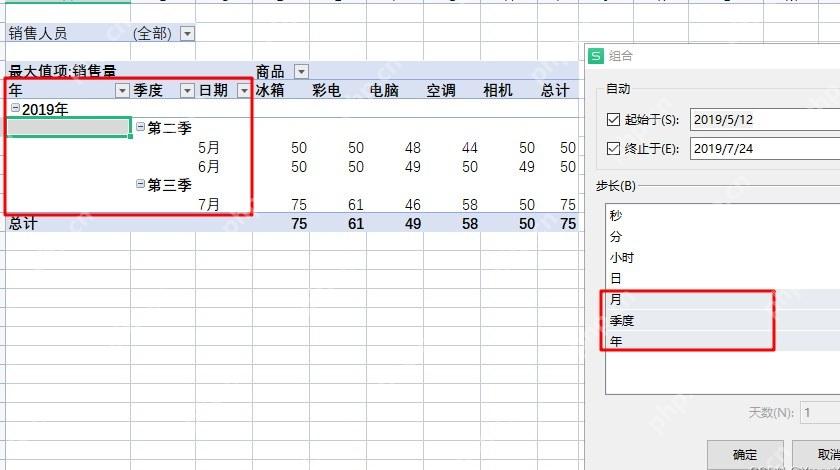Click the 电脑 value 49 in the 总计 row
This screenshot has height=470, width=840.
click(x=412, y=223)
